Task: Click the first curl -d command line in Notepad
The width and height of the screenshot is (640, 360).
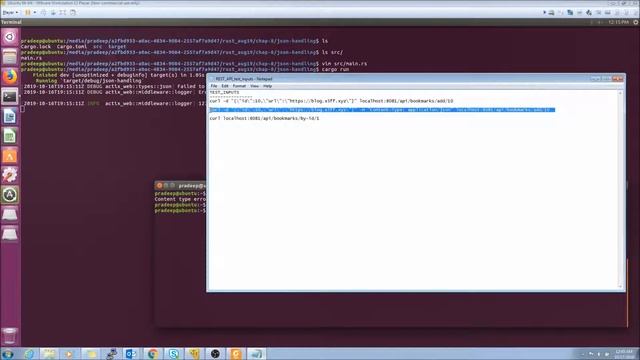Action: (331, 101)
